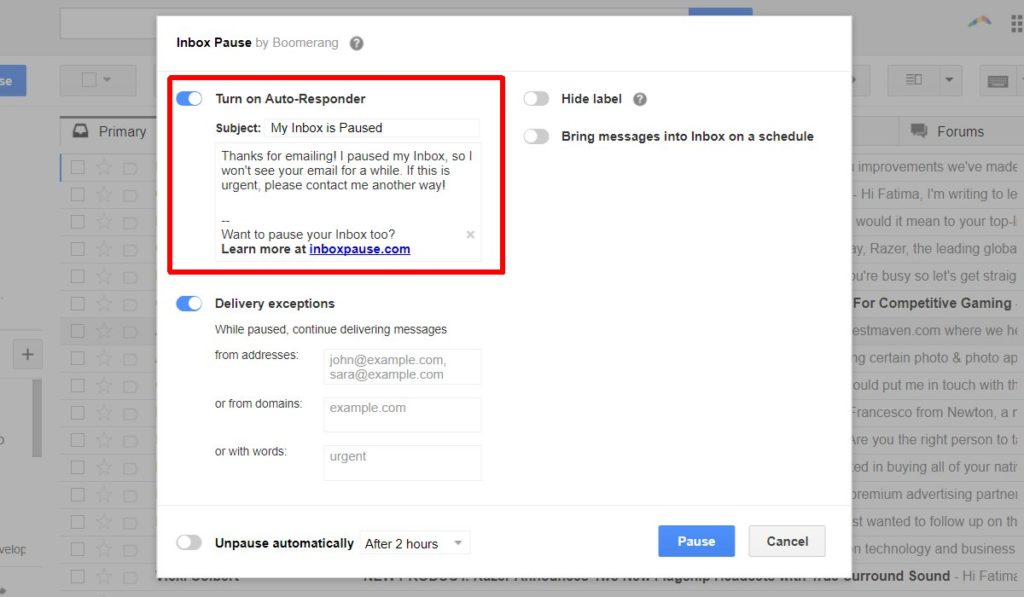Turn on Bring messages into Inbox on a schedule
This screenshot has width=1024, height=597.
pyautogui.click(x=537, y=136)
